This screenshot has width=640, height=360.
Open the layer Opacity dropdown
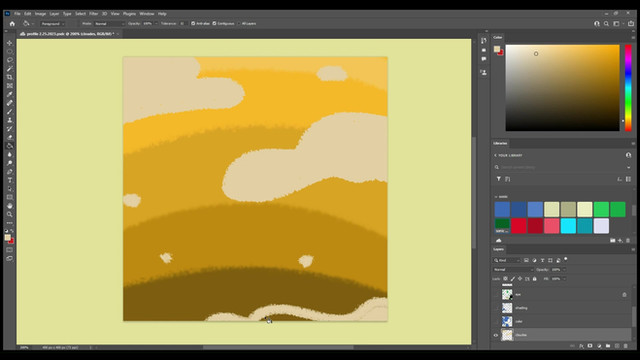[564, 270]
